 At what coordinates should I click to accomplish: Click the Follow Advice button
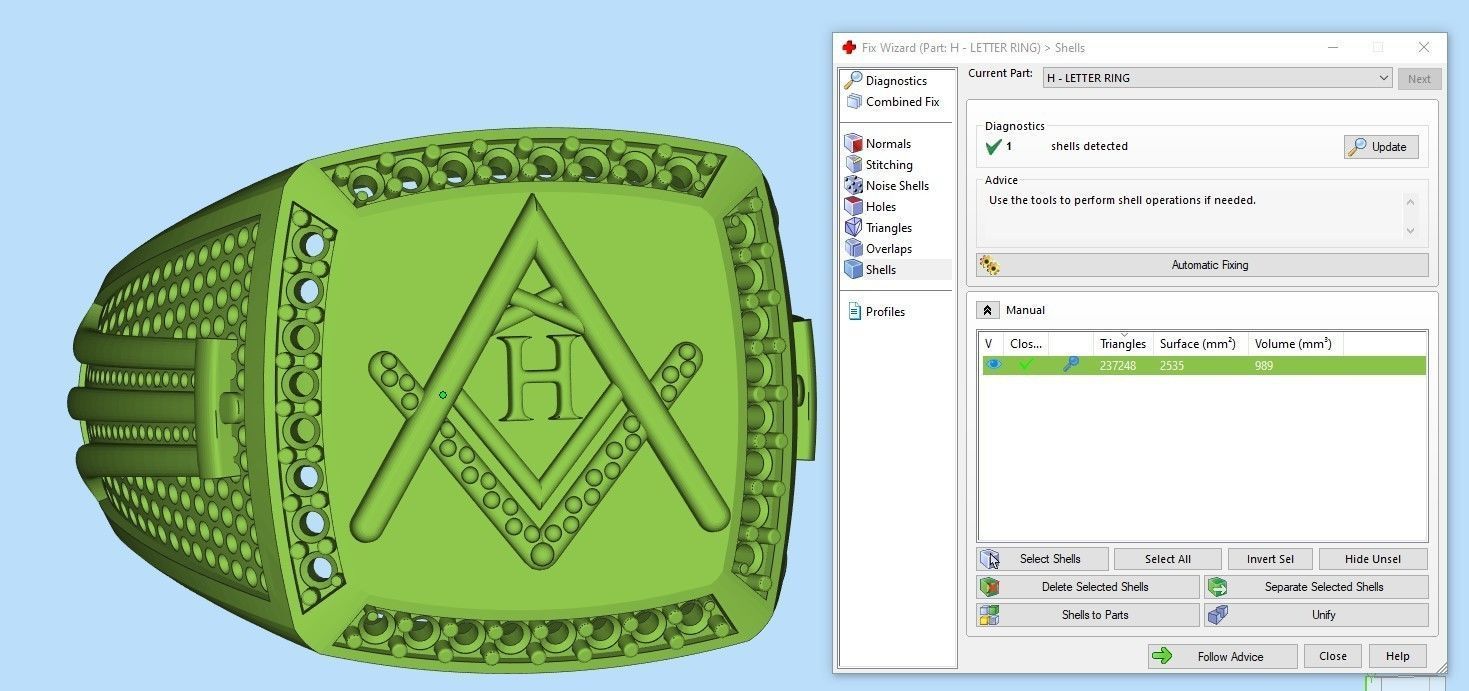[x=1222, y=656]
